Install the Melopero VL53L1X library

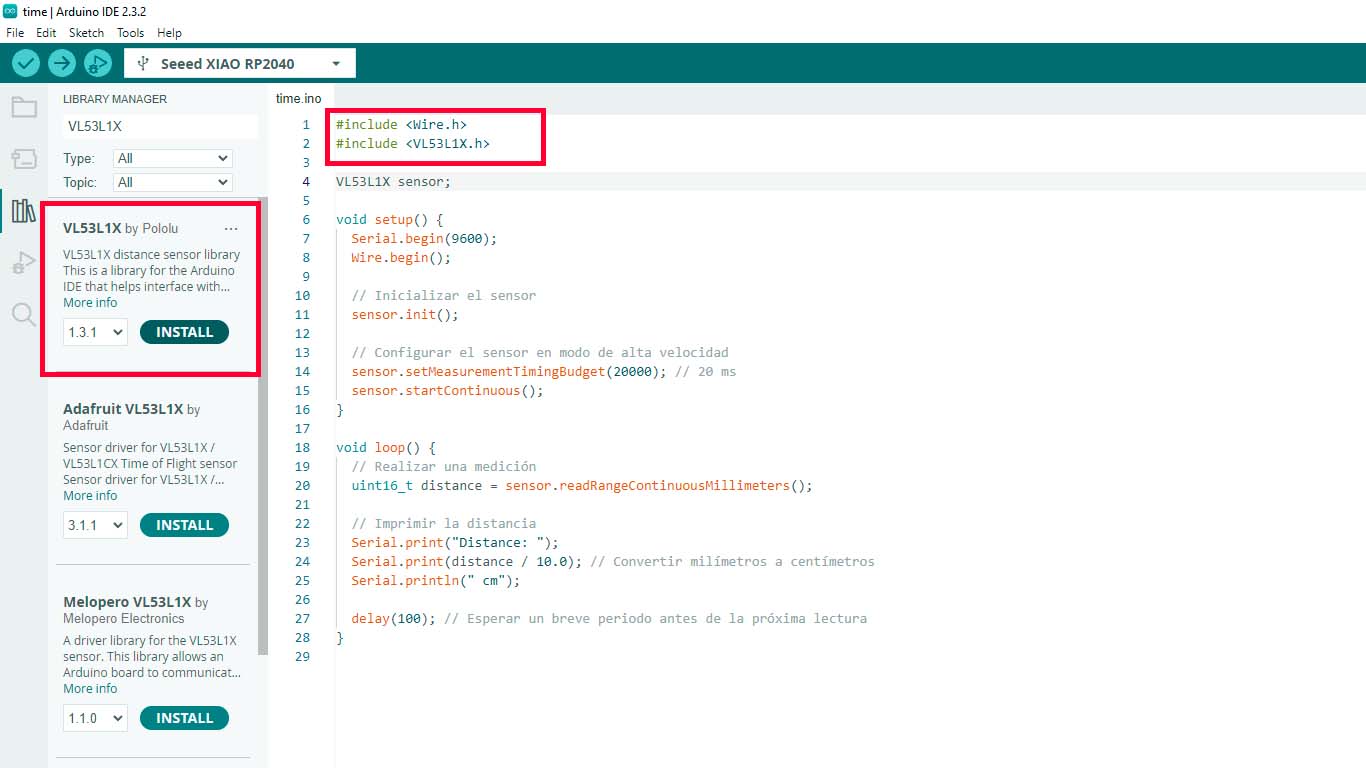click(x=184, y=718)
